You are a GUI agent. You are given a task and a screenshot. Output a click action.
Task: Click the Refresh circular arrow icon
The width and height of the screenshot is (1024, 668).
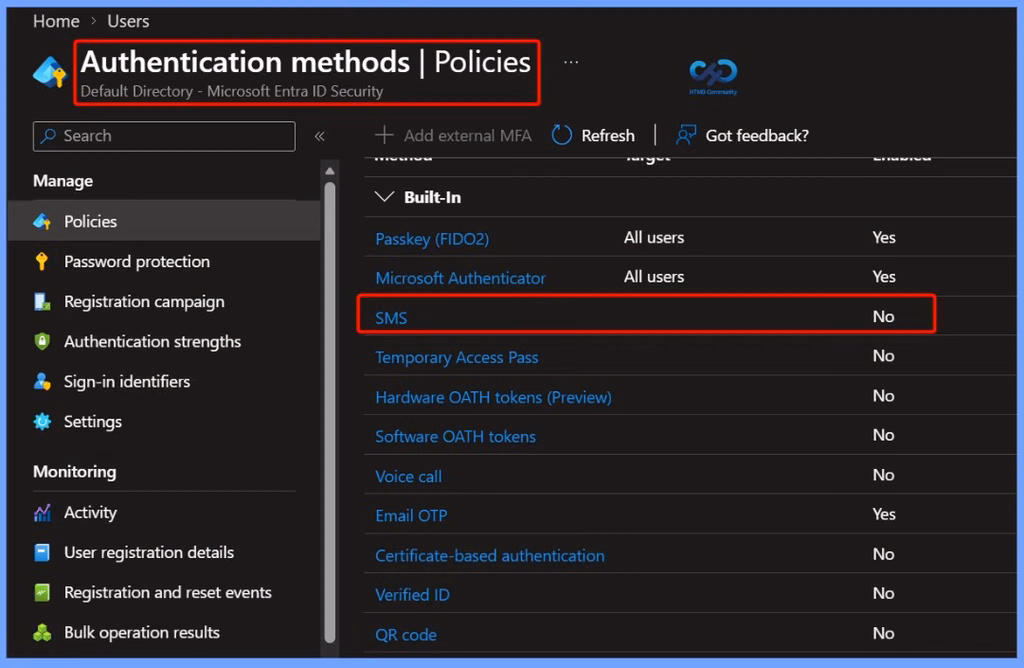point(562,135)
